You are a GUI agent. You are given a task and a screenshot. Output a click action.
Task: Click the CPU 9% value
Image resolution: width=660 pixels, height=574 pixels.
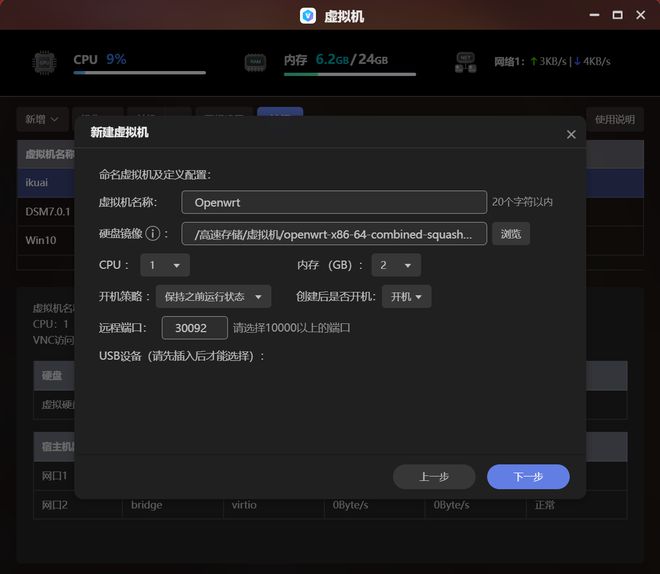100,59
